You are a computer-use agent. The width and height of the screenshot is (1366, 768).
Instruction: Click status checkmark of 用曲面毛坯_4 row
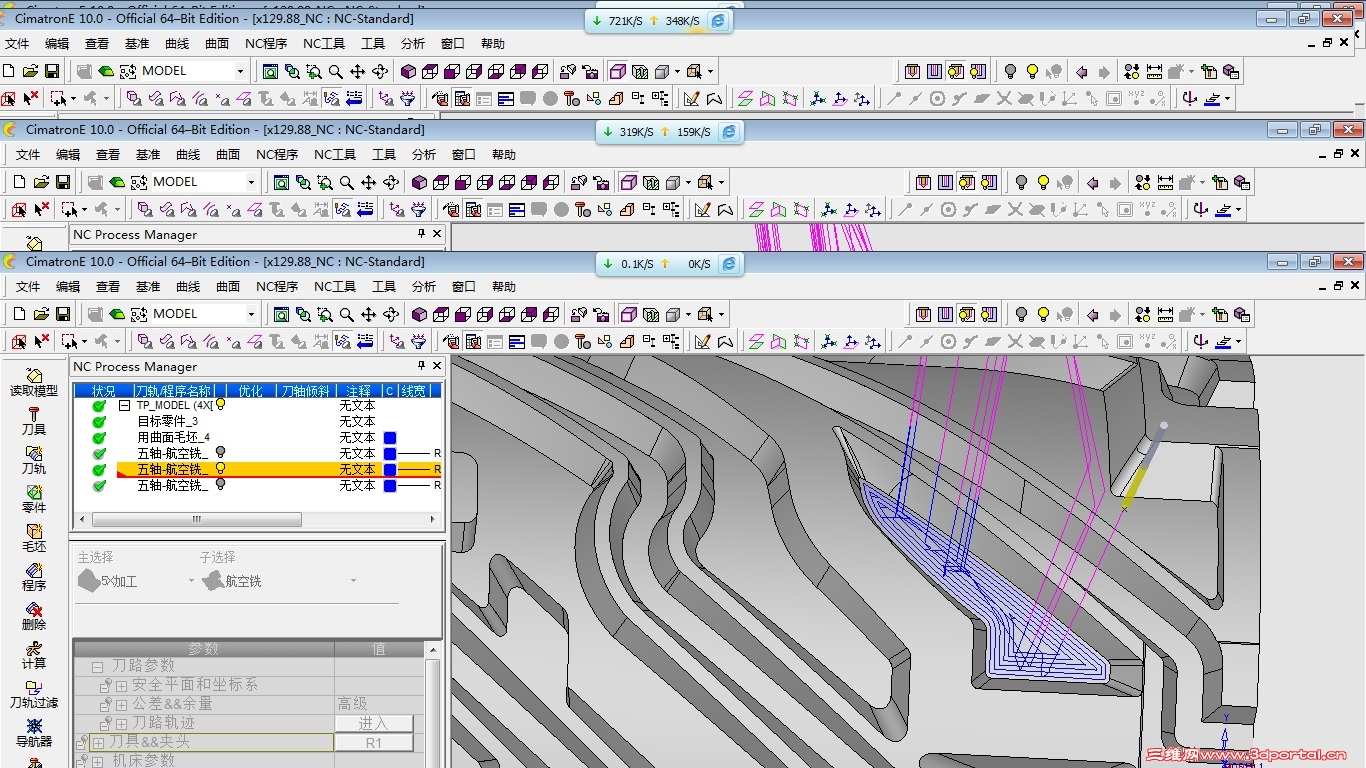(x=99, y=437)
